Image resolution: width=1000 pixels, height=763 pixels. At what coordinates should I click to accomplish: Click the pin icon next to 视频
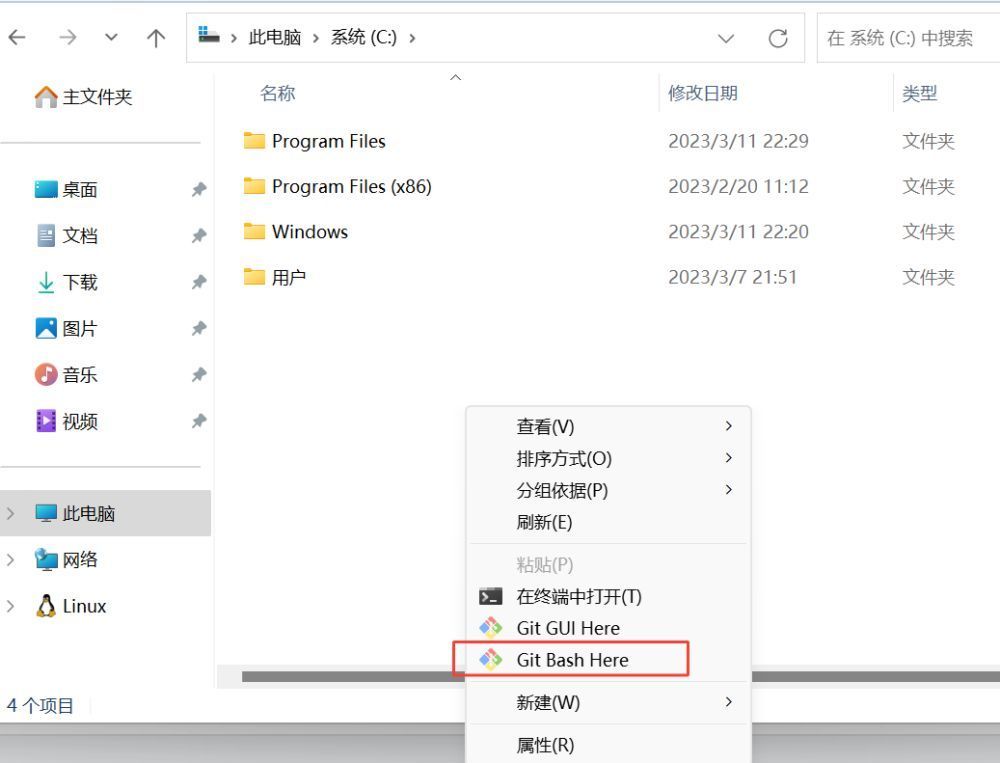tap(199, 421)
